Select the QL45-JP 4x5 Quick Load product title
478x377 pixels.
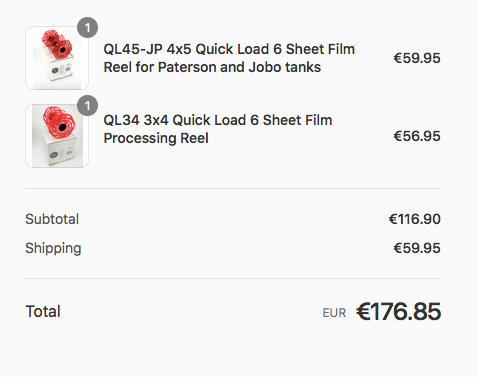point(229,58)
